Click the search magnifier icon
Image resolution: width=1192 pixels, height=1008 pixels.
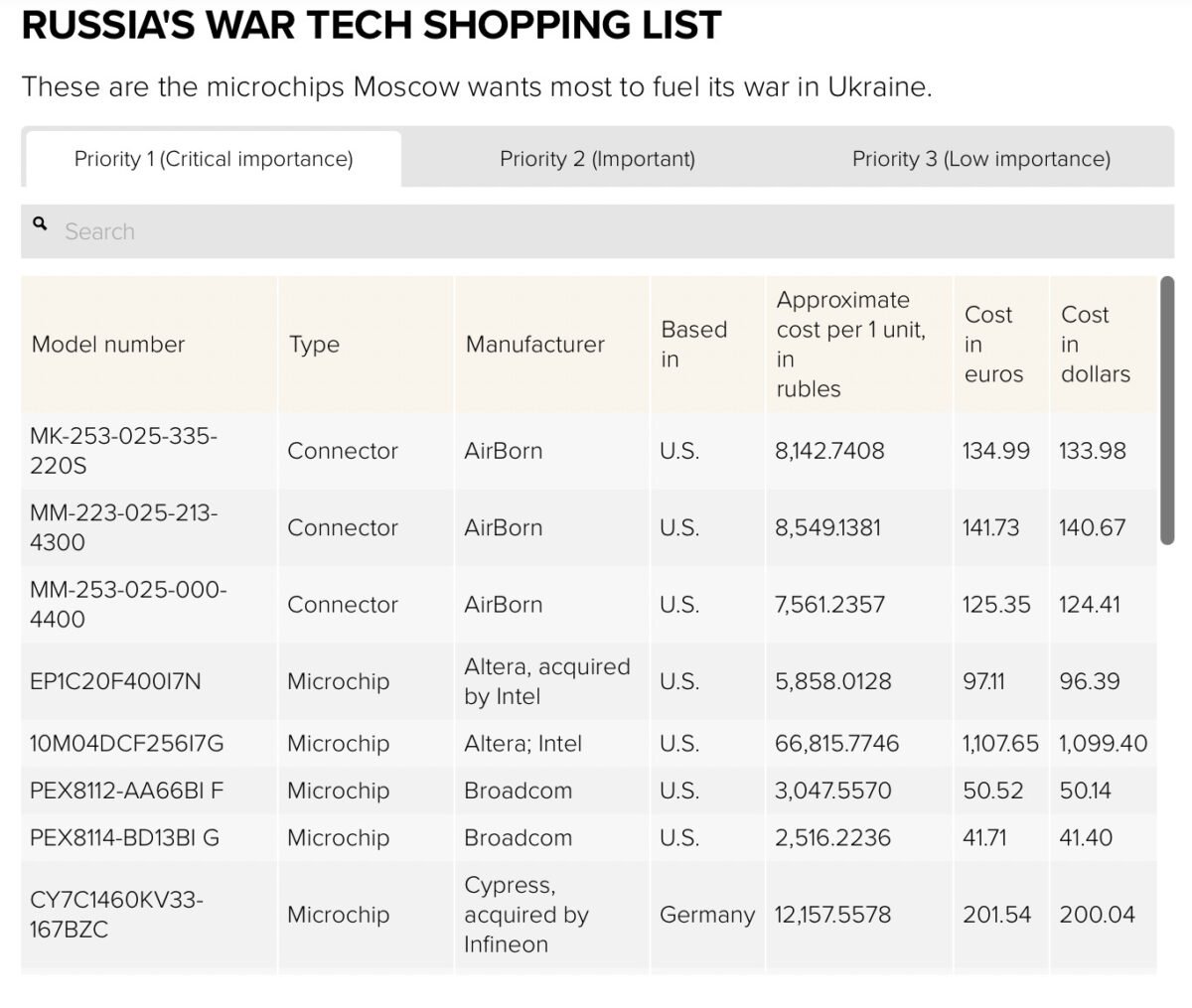coord(40,224)
